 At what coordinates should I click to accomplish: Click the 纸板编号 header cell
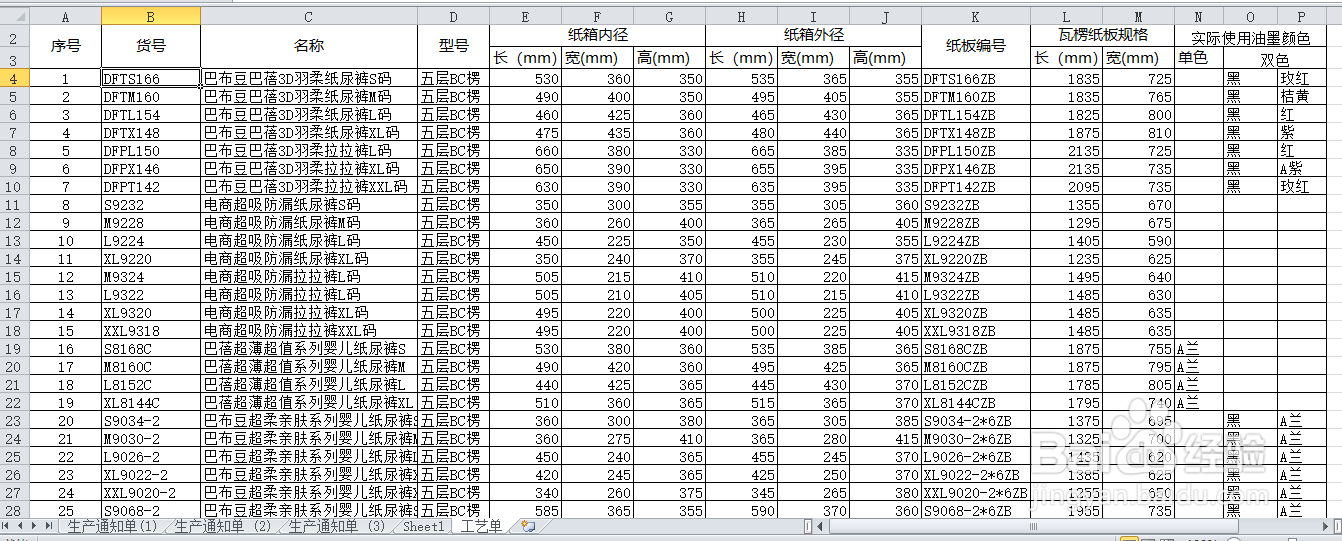point(975,46)
